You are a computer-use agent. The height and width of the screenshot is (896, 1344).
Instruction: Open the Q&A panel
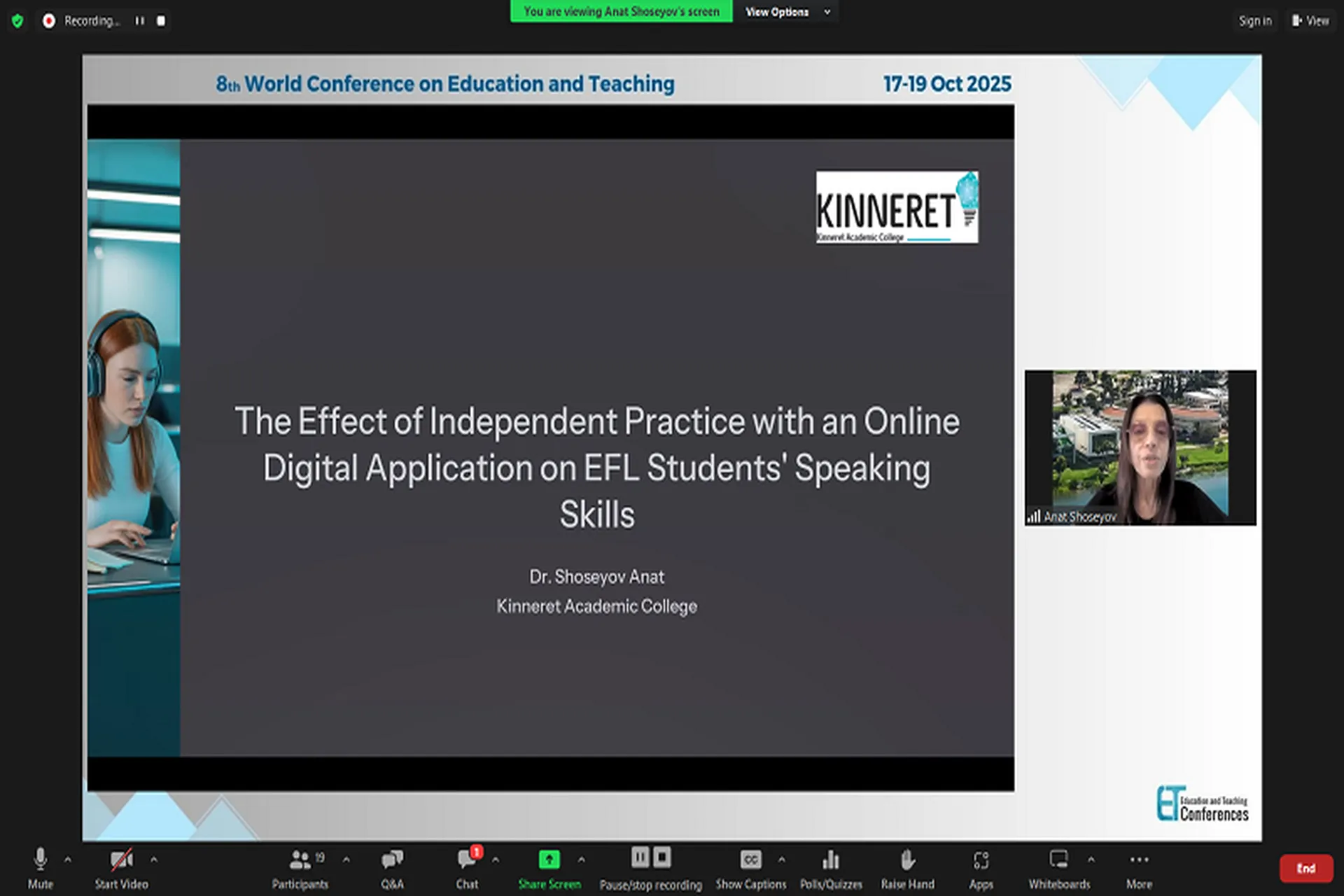392,860
